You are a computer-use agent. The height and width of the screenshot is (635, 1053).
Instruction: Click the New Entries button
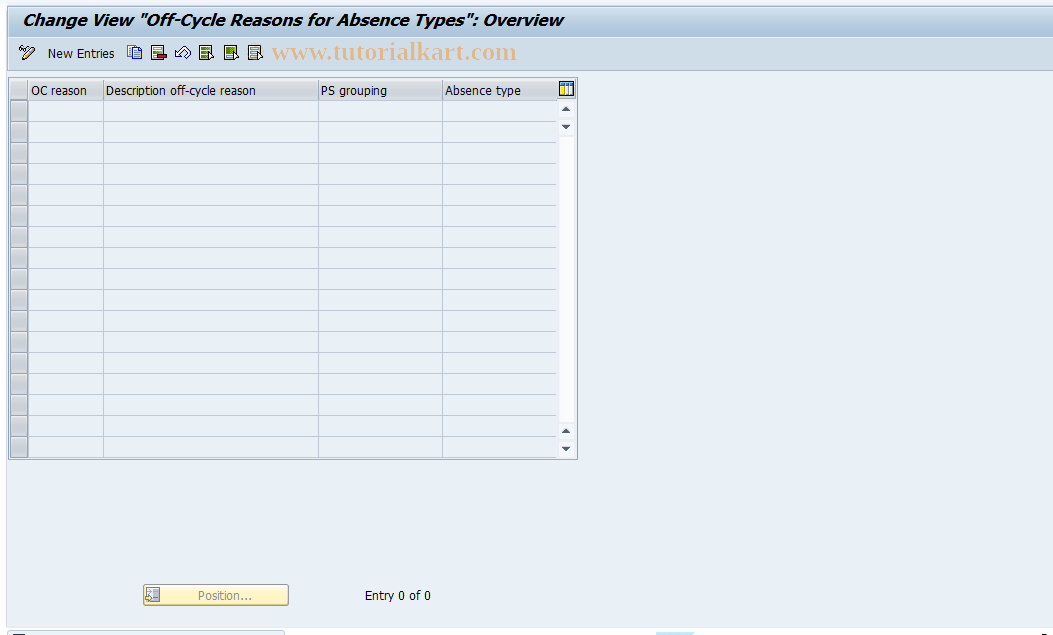81,54
